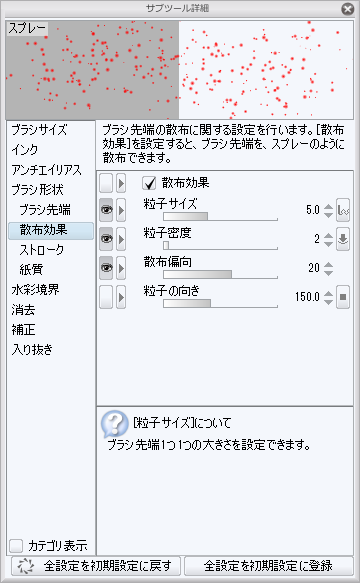Enable the カテゴリ表示 checkbox

tap(16, 546)
